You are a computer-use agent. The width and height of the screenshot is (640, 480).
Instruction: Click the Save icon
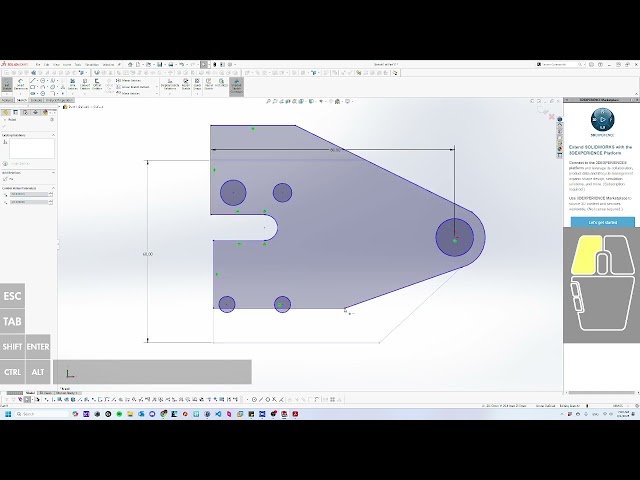point(160,64)
